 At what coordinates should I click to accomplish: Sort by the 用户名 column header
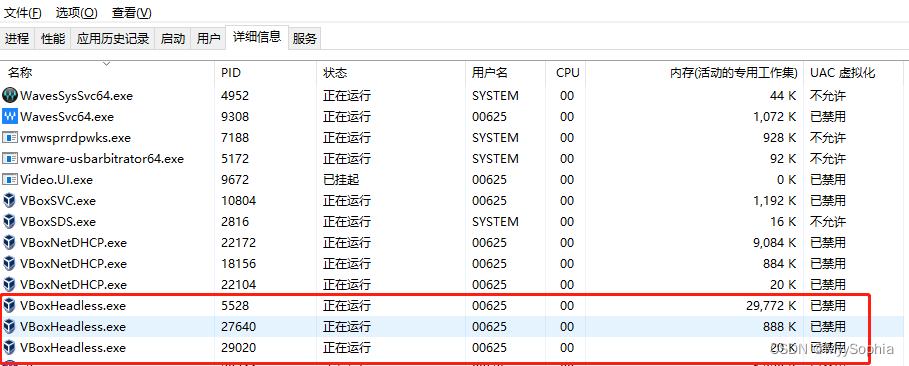pos(506,73)
